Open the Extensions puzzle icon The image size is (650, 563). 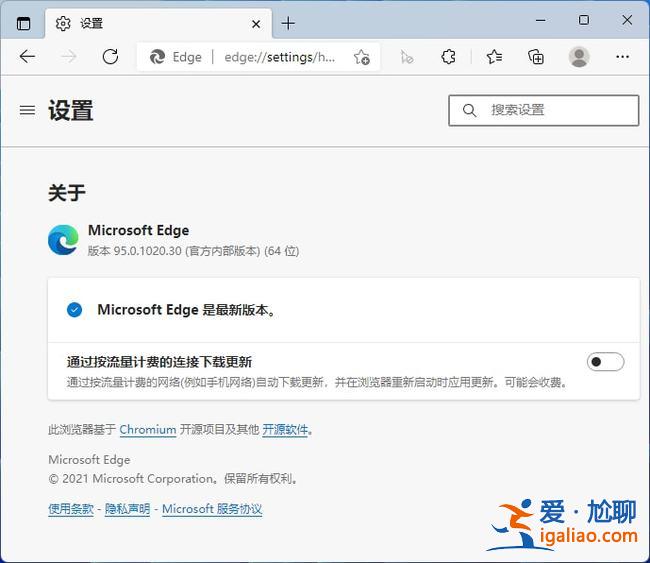click(448, 57)
